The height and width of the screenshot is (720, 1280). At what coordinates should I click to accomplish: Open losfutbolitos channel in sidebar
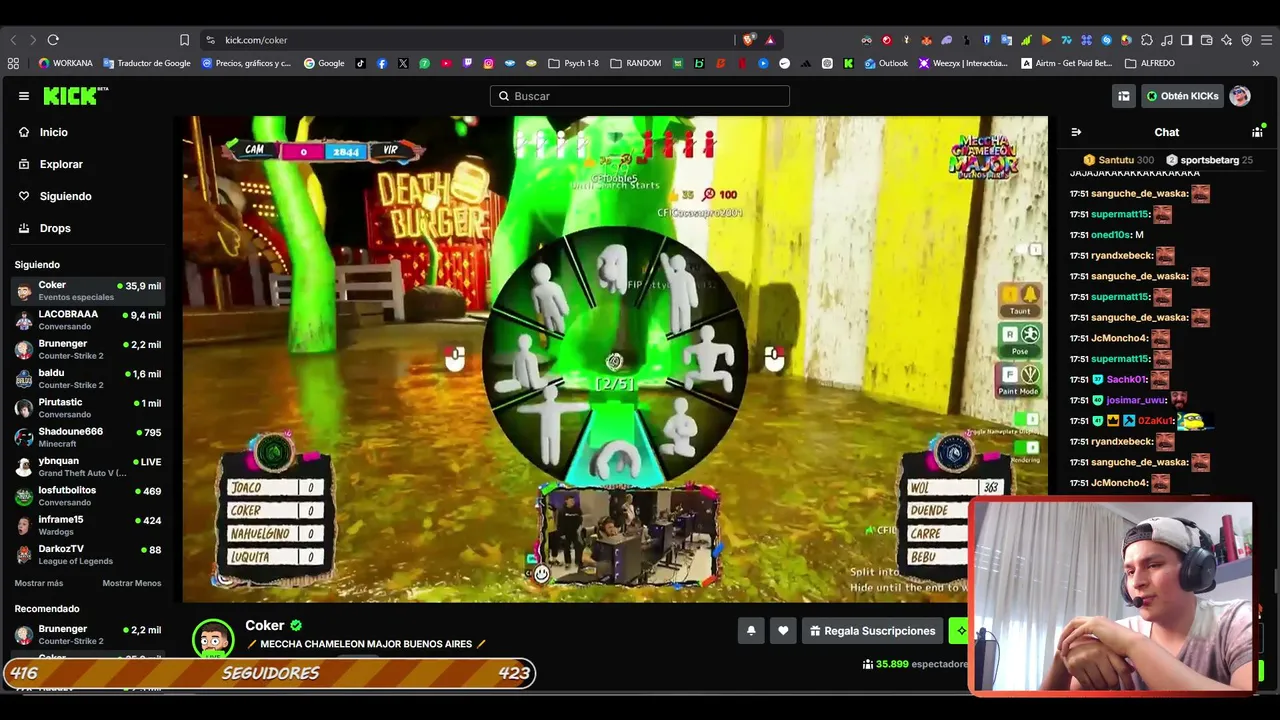click(x=88, y=496)
